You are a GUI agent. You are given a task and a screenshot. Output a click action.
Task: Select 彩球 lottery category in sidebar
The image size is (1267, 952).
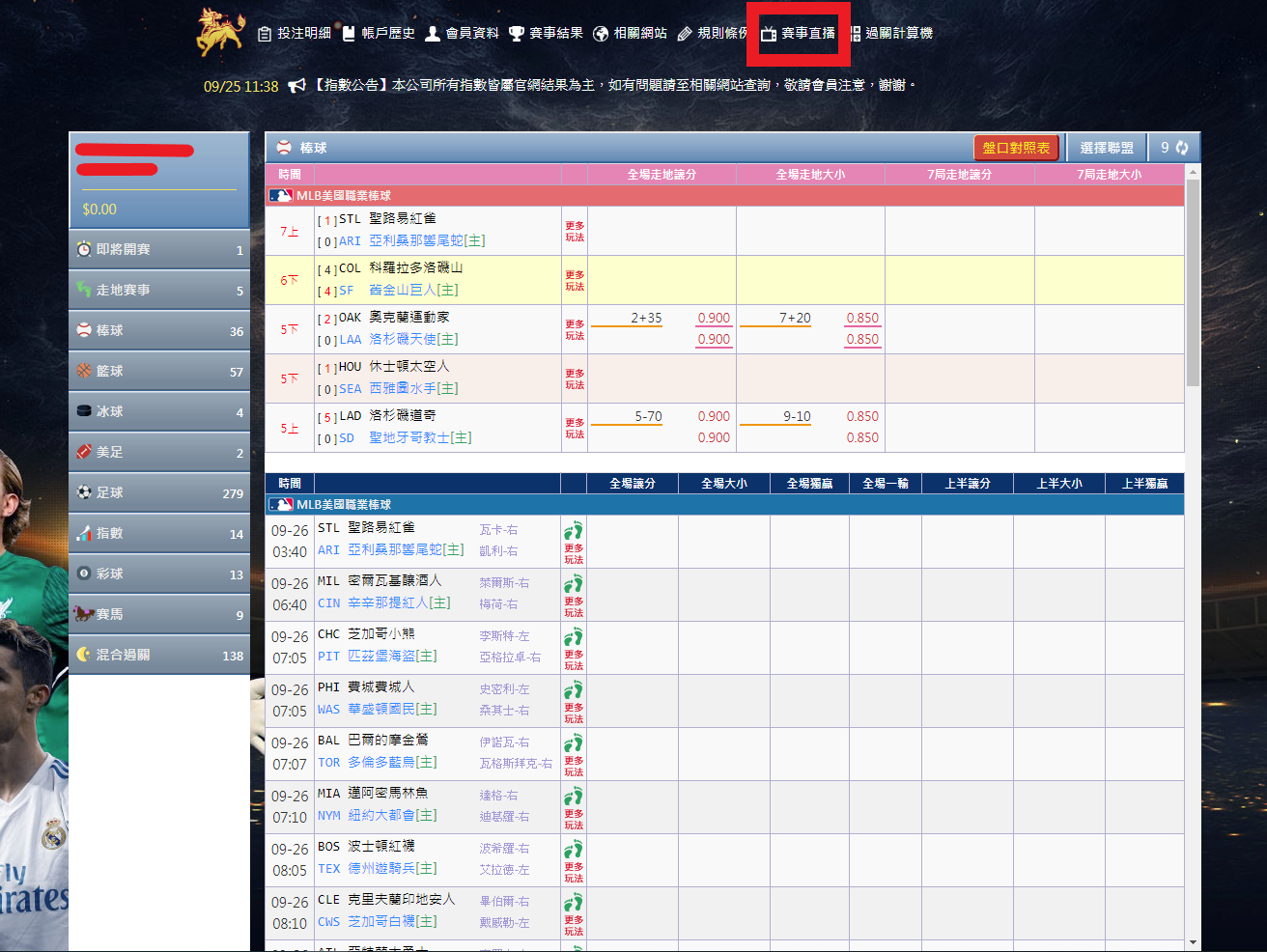[x=159, y=574]
